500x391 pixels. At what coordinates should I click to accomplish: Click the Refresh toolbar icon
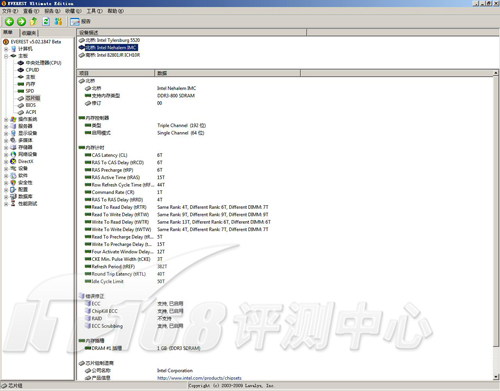[46, 22]
